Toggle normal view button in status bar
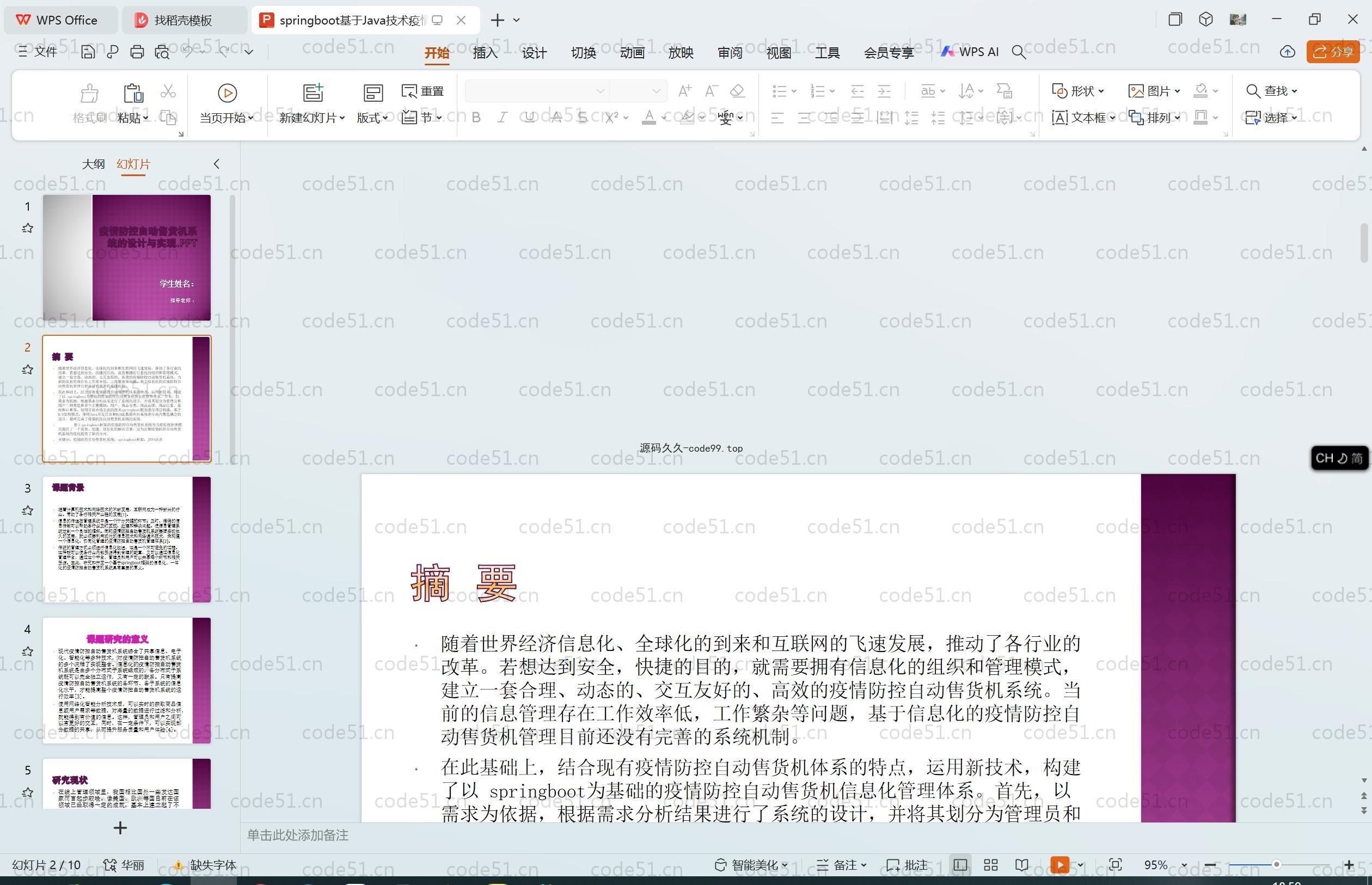The width and height of the screenshot is (1372, 885). pos(960,865)
